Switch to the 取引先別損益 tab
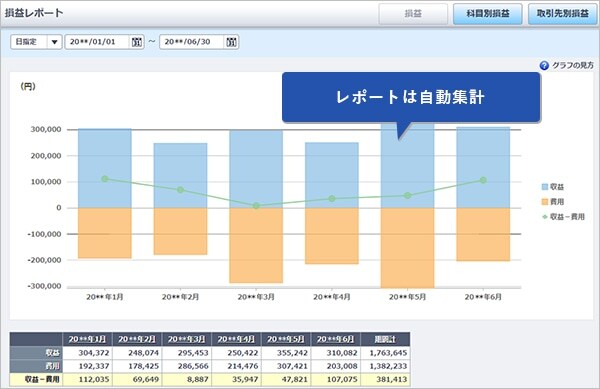The height and width of the screenshot is (389, 600). (562, 14)
